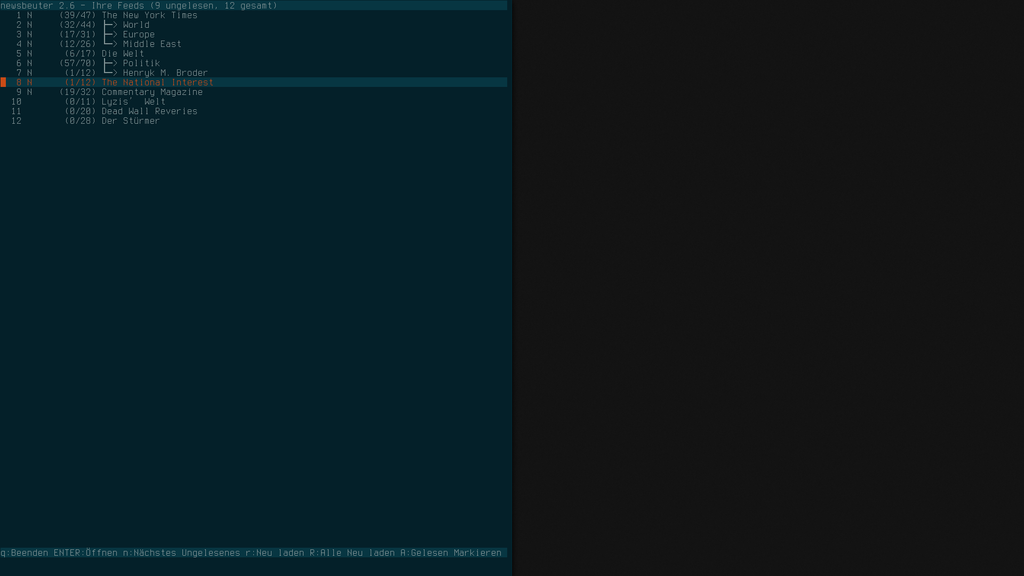Click the A:Gelesen Markieren hint
The height and width of the screenshot is (576, 1024).
[451, 552]
